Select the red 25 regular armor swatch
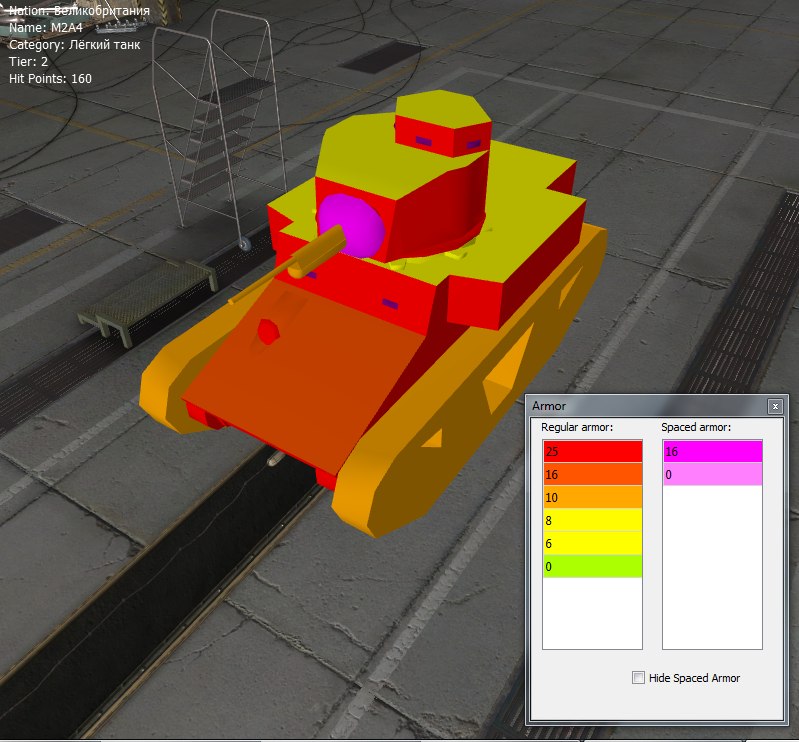The width and height of the screenshot is (799, 742). point(593,451)
